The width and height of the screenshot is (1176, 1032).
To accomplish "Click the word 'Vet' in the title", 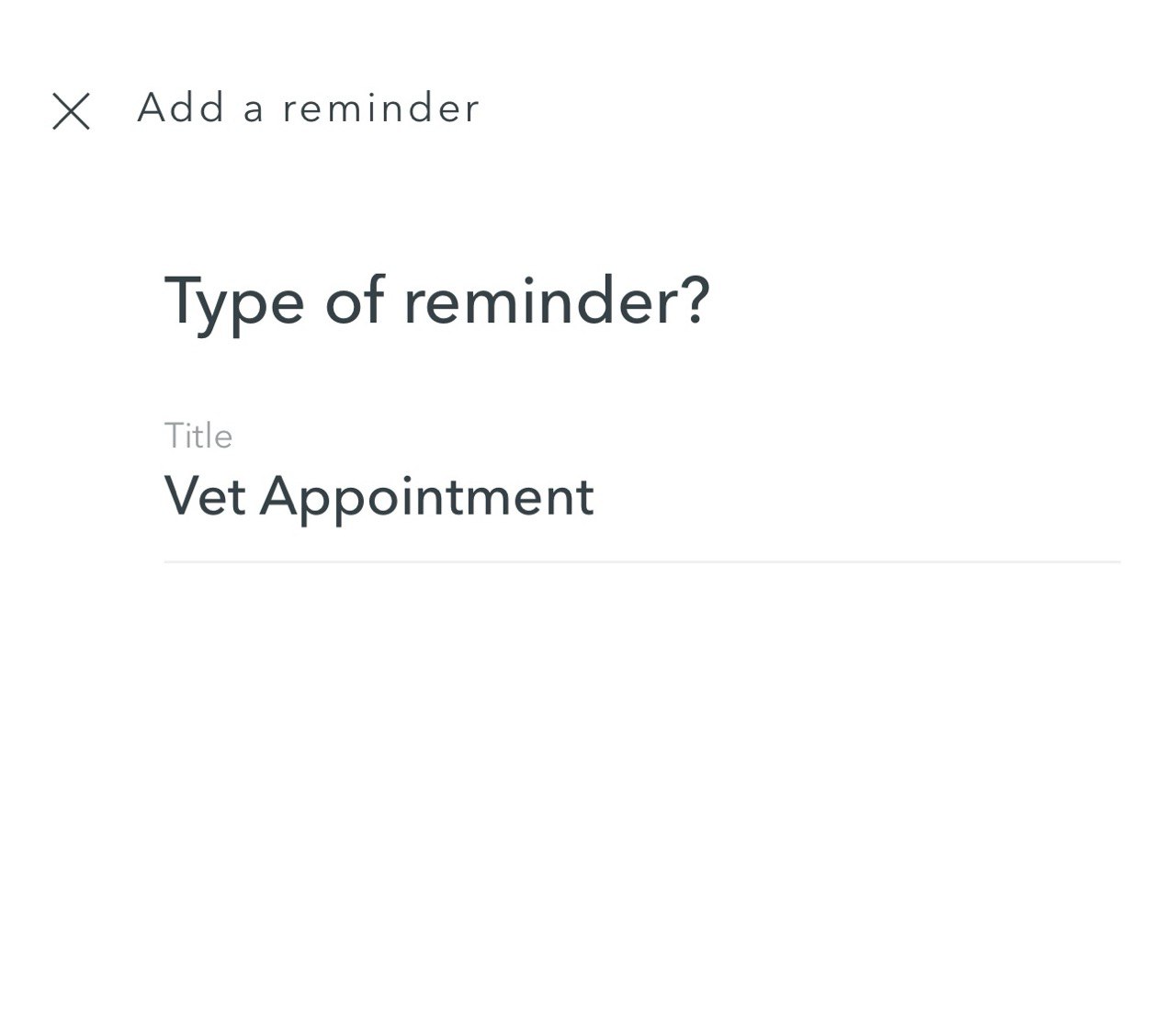I will point(204,497).
